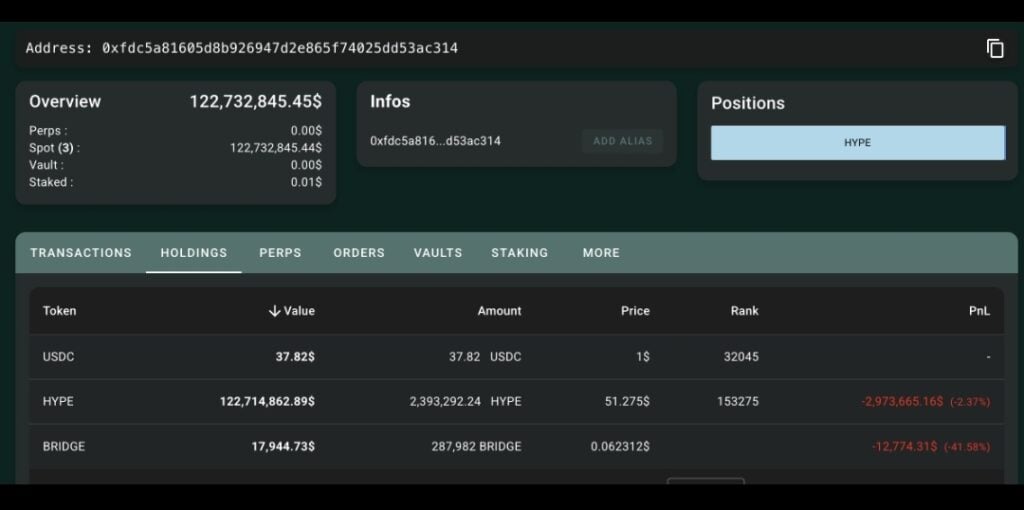Sort by Value using the down arrow
The height and width of the screenshot is (510, 1024).
(x=274, y=311)
